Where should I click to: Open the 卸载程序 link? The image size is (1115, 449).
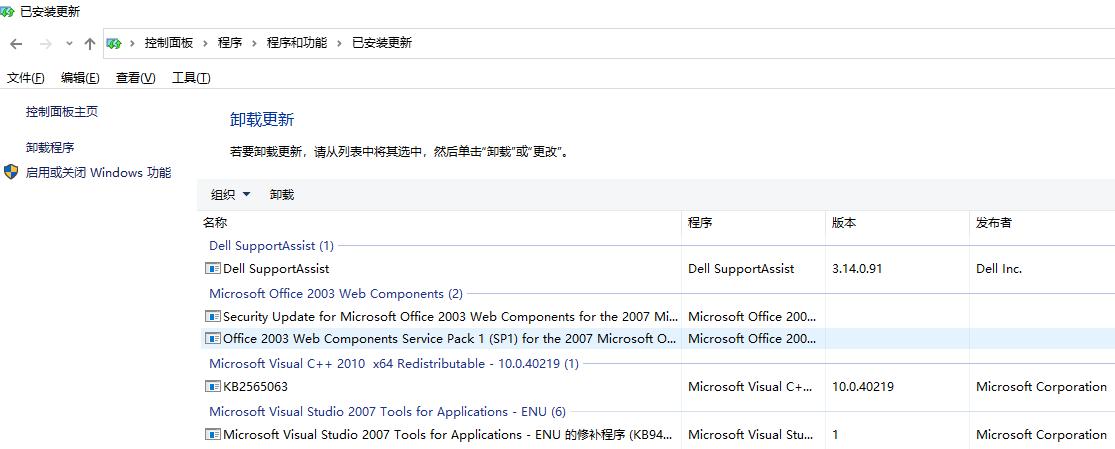pyautogui.click(x=50, y=147)
